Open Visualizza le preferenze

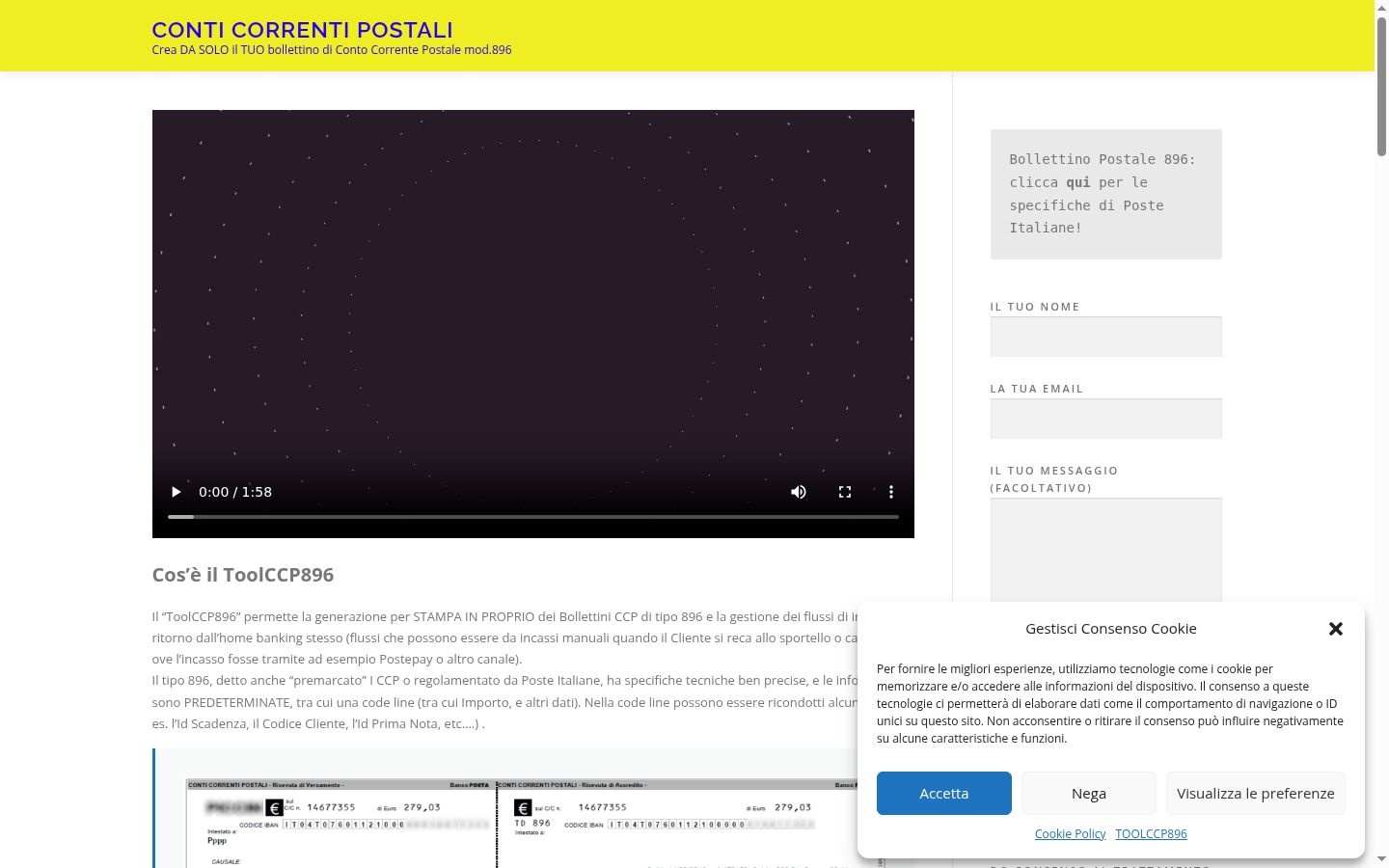pyautogui.click(x=1256, y=793)
